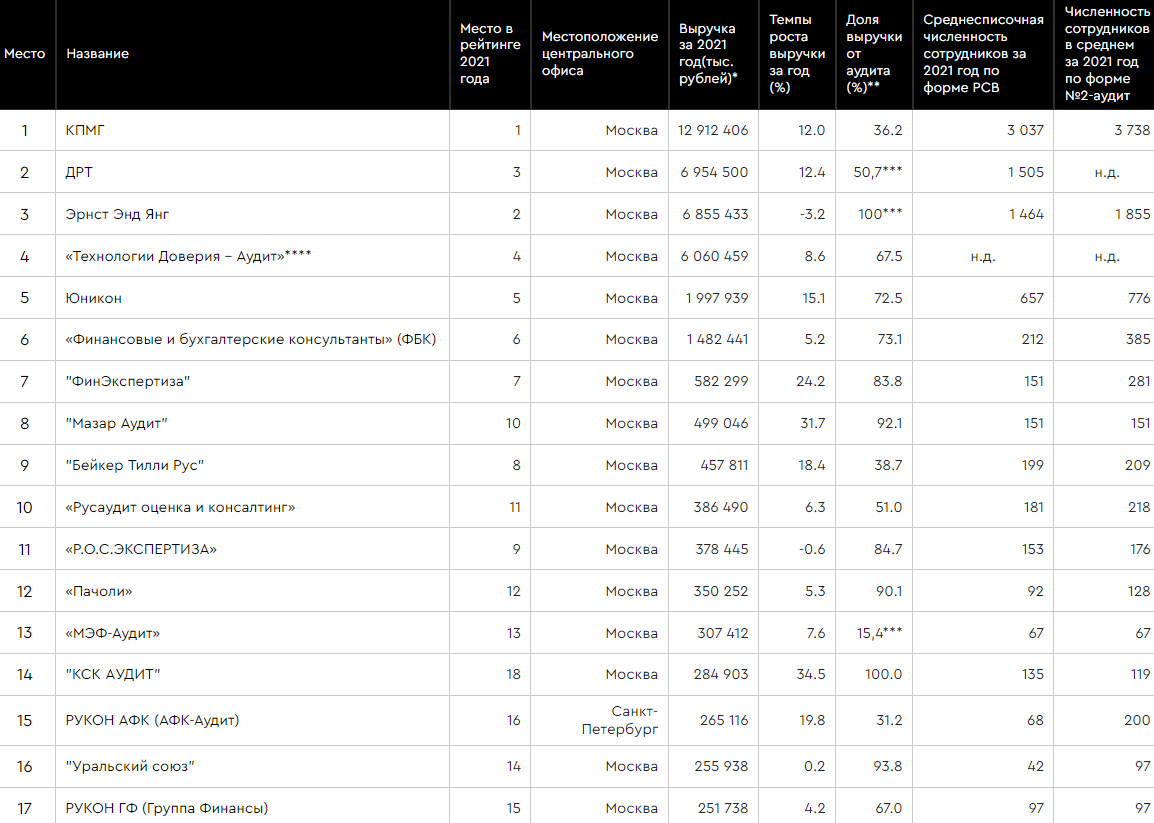Click revenue value '378 445'
This screenshot has height=823, width=1154.
point(722,549)
